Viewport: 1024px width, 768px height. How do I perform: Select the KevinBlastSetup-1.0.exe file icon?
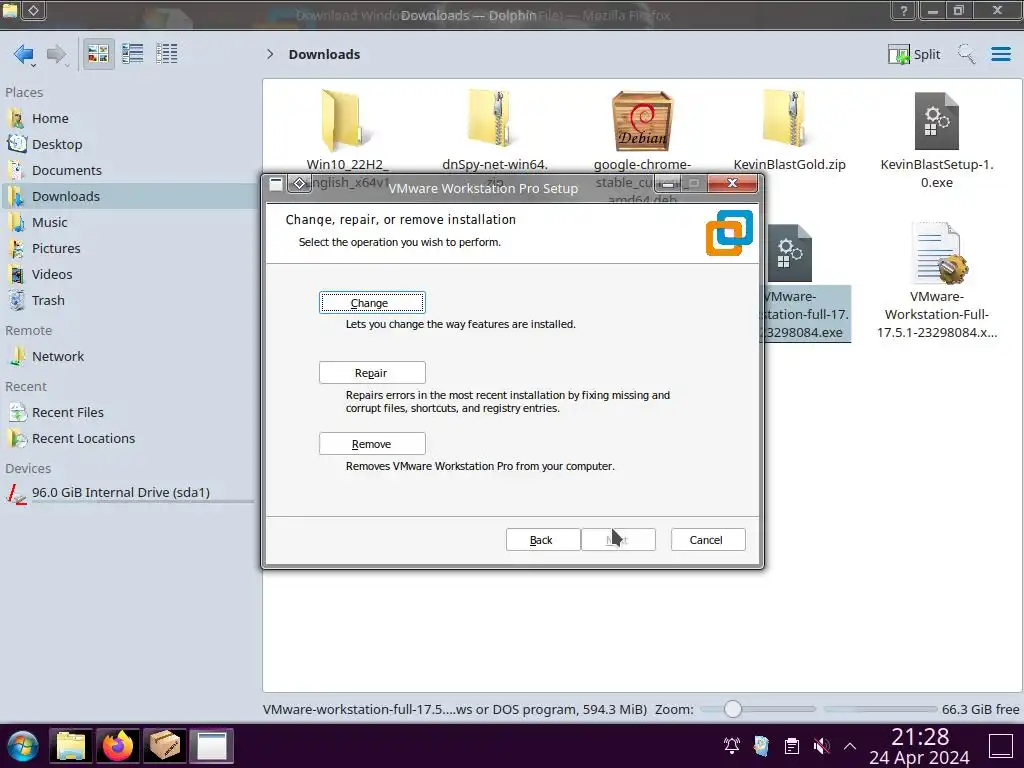pos(936,121)
